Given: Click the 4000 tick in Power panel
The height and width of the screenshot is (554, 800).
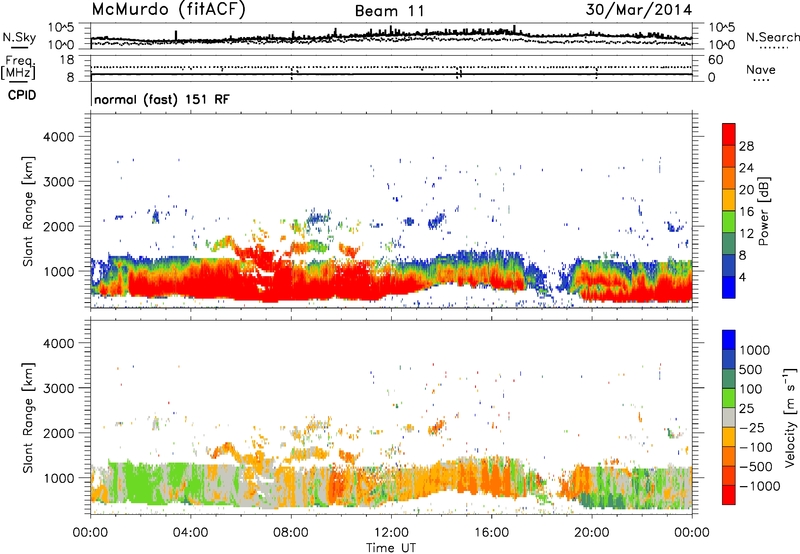Looking at the screenshot, I should (59, 137).
